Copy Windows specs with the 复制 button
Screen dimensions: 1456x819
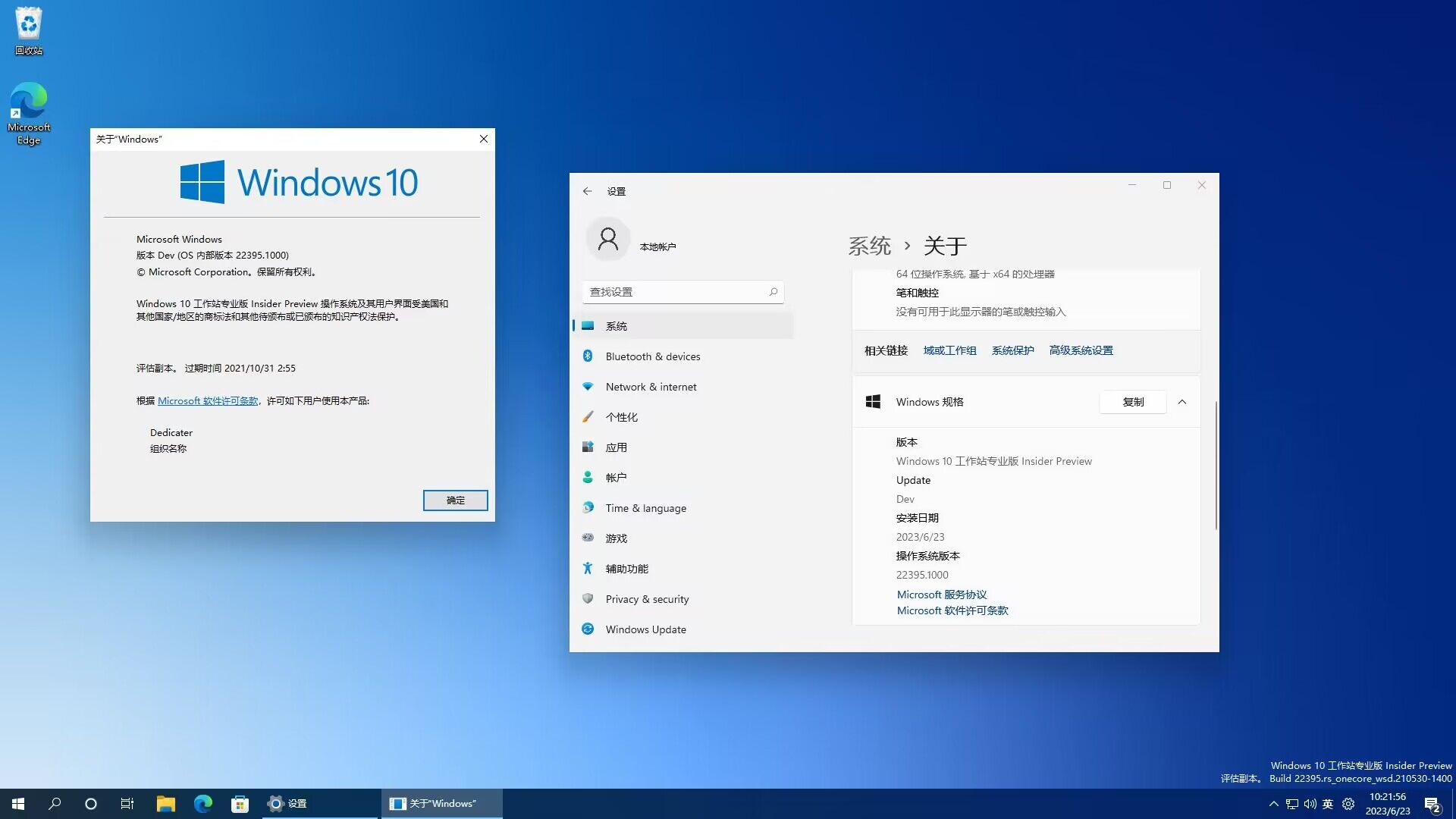coord(1132,402)
